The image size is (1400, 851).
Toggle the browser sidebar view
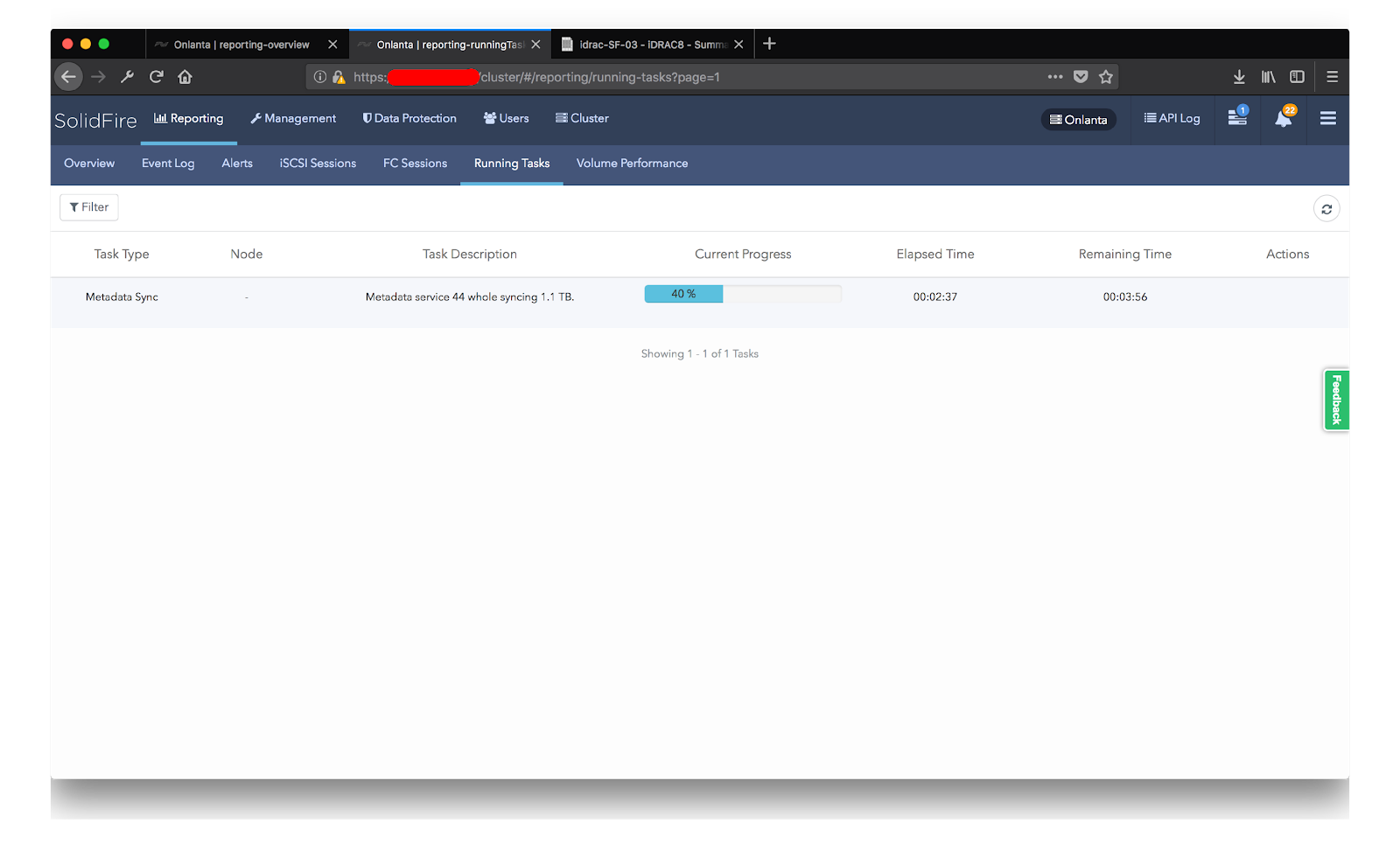pyautogui.click(x=1297, y=77)
